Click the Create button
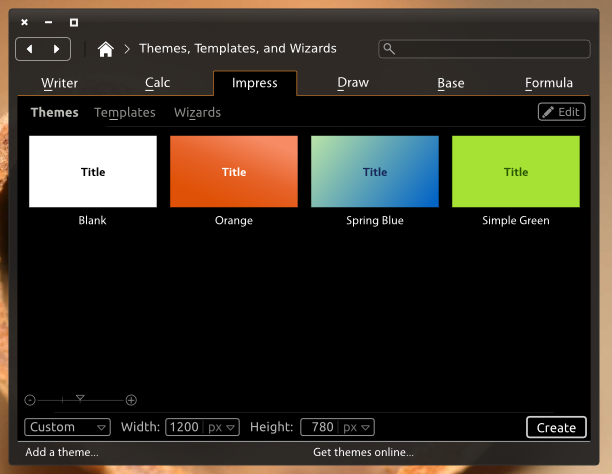 click(x=556, y=428)
